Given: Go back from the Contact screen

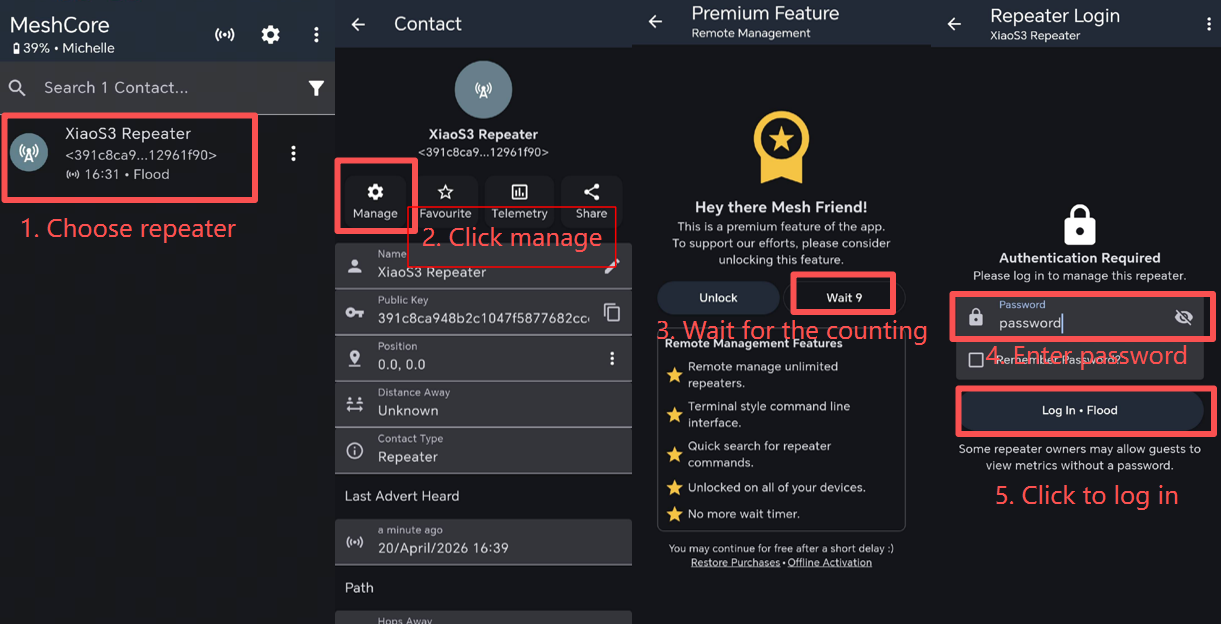Looking at the screenshot, I should (x=358, y=25).
